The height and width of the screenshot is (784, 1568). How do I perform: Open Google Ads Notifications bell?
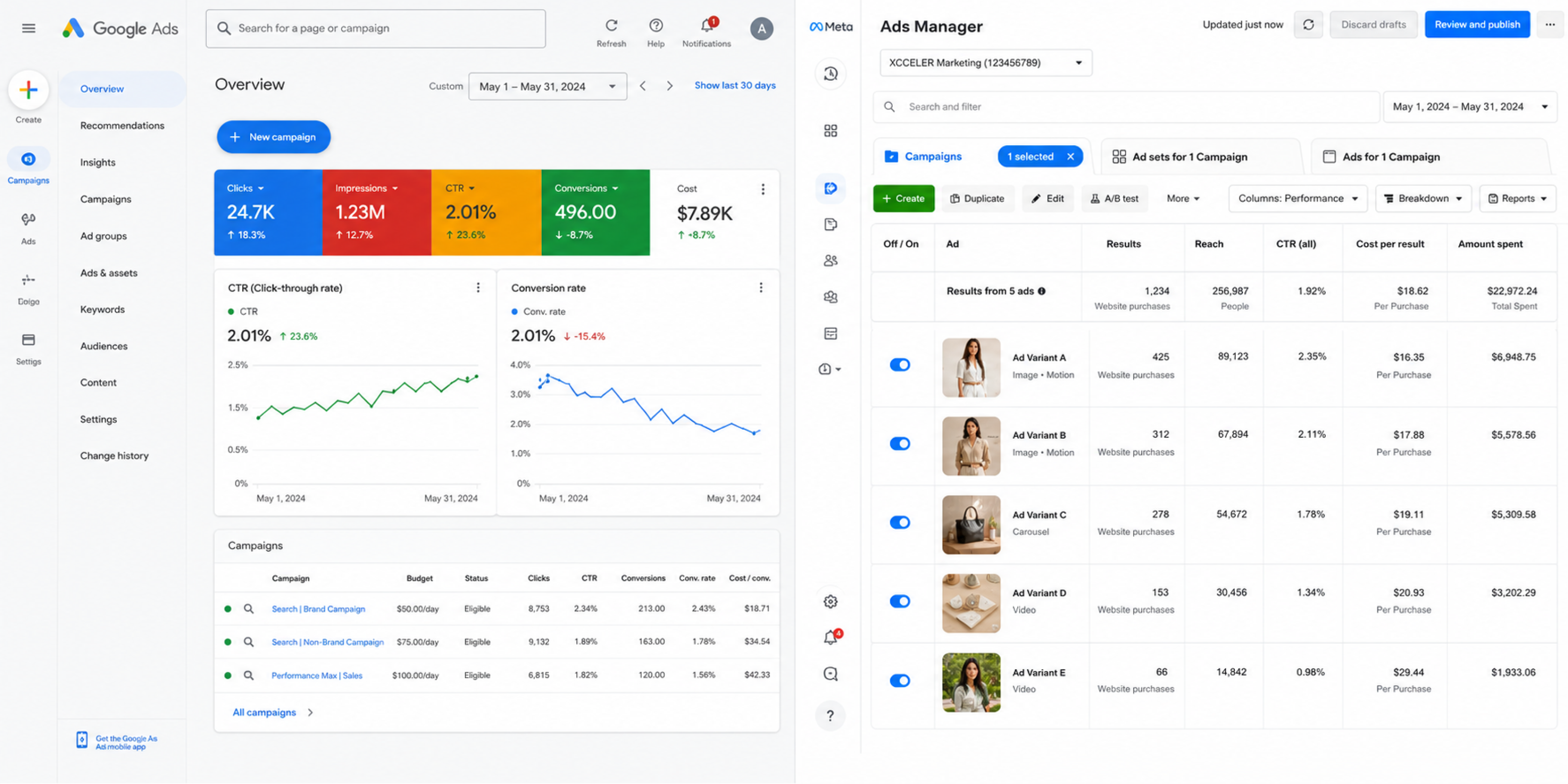click(707, 26)
